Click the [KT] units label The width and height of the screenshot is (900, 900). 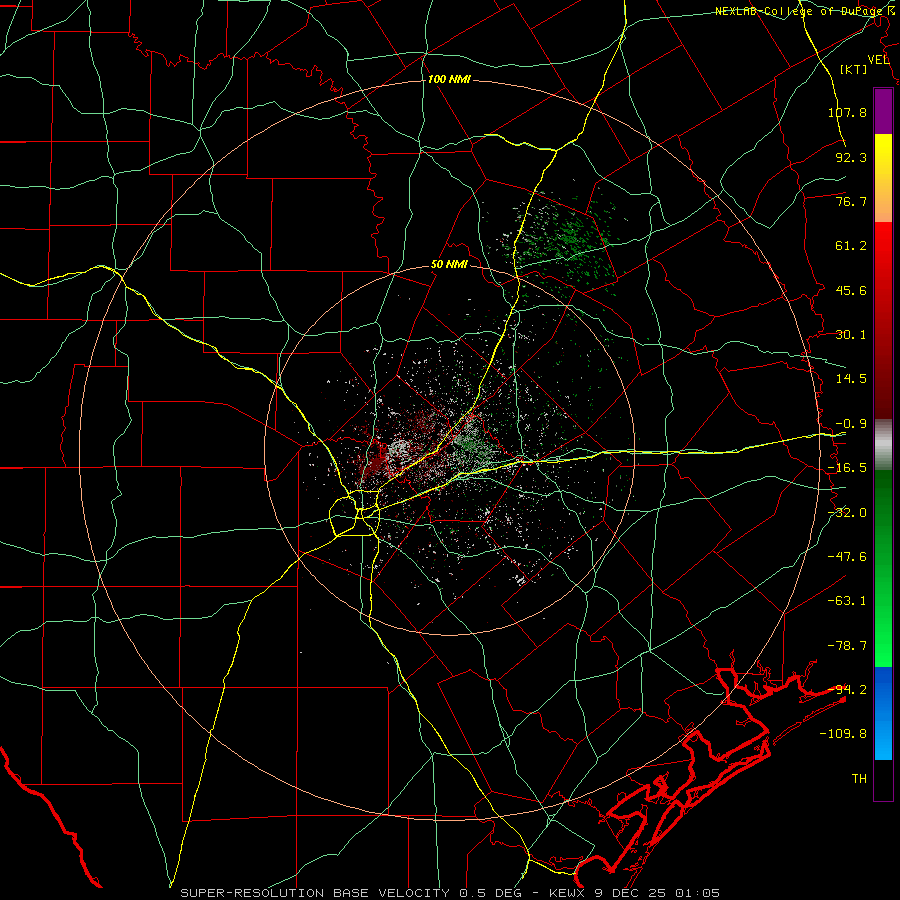[854, 69]
